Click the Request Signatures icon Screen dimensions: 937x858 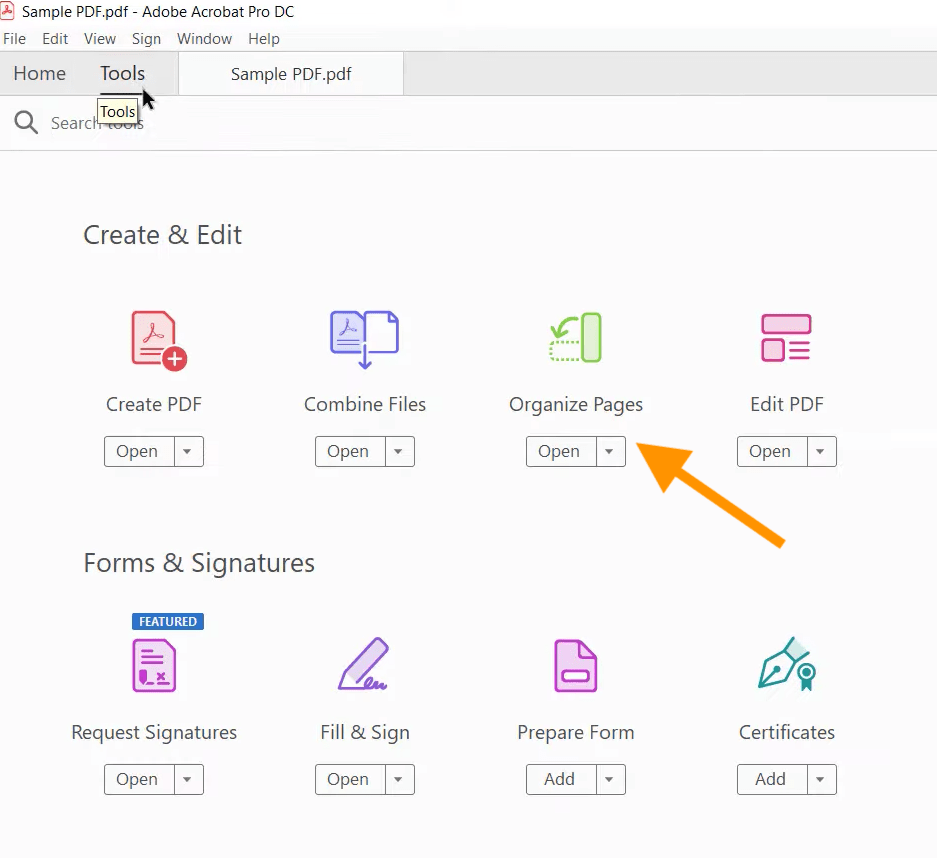click(x=154, y=666)
